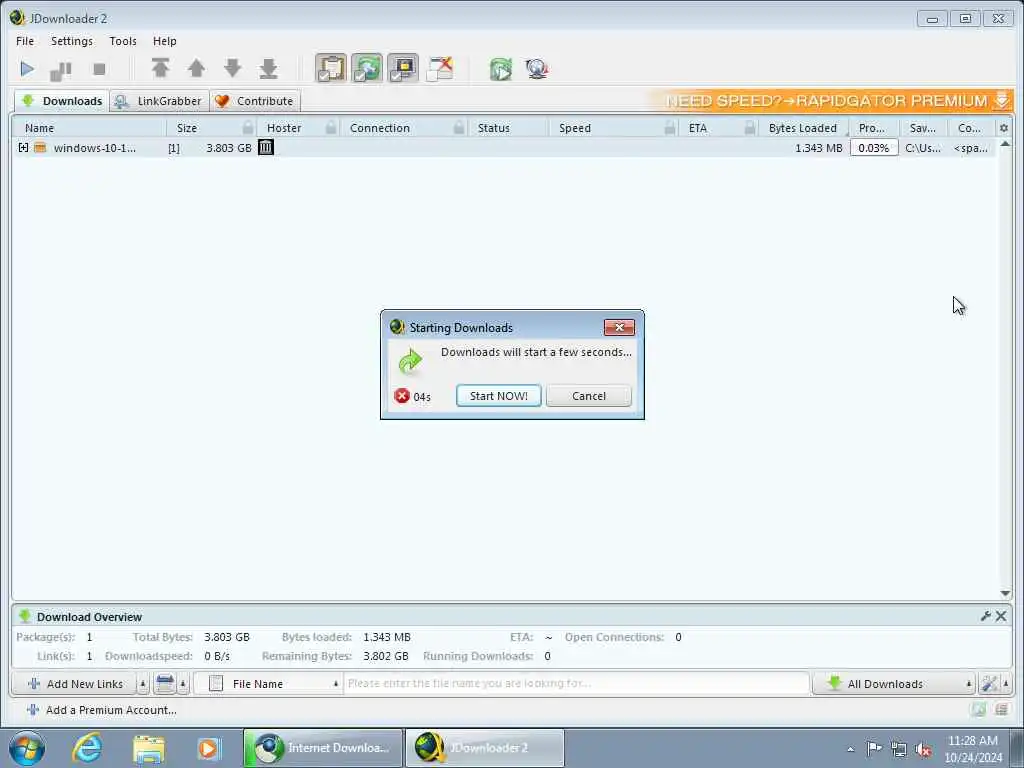Open the File menu
Viewport: 1024px width, 768px height.
[25, 40]
